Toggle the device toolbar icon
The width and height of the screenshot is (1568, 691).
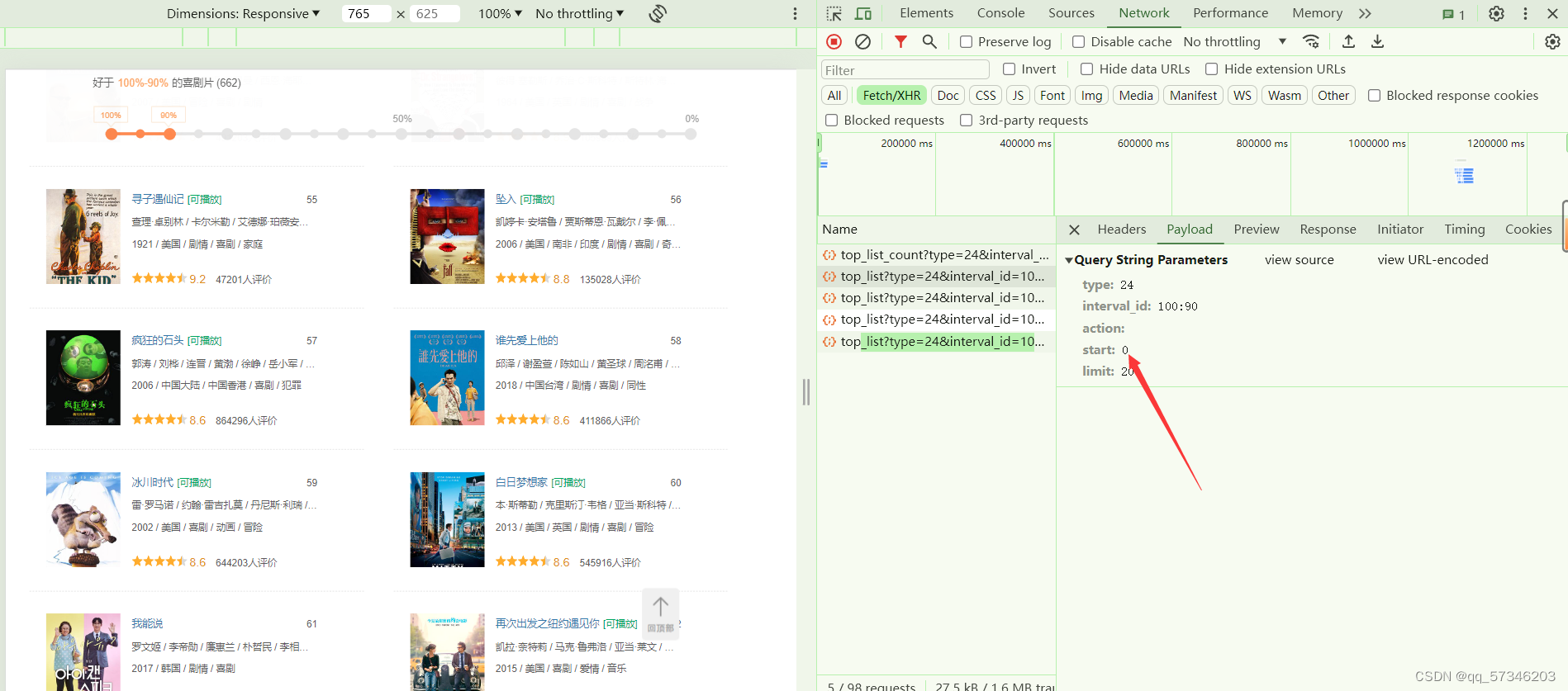863,13
